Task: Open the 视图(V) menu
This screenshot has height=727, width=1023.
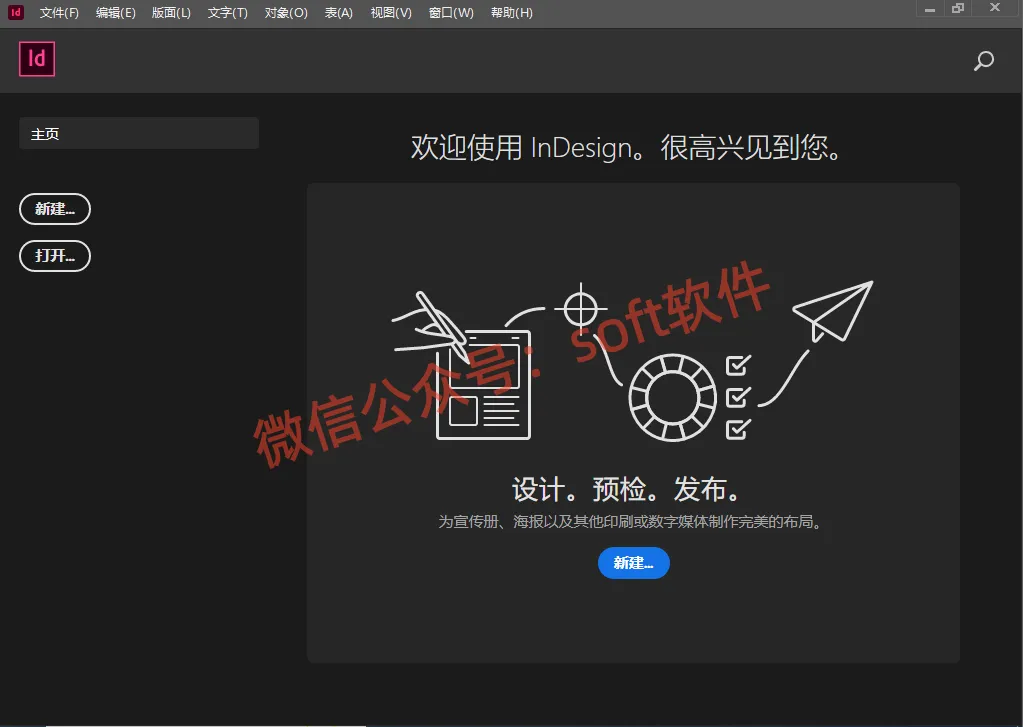Action: [391, 12]
